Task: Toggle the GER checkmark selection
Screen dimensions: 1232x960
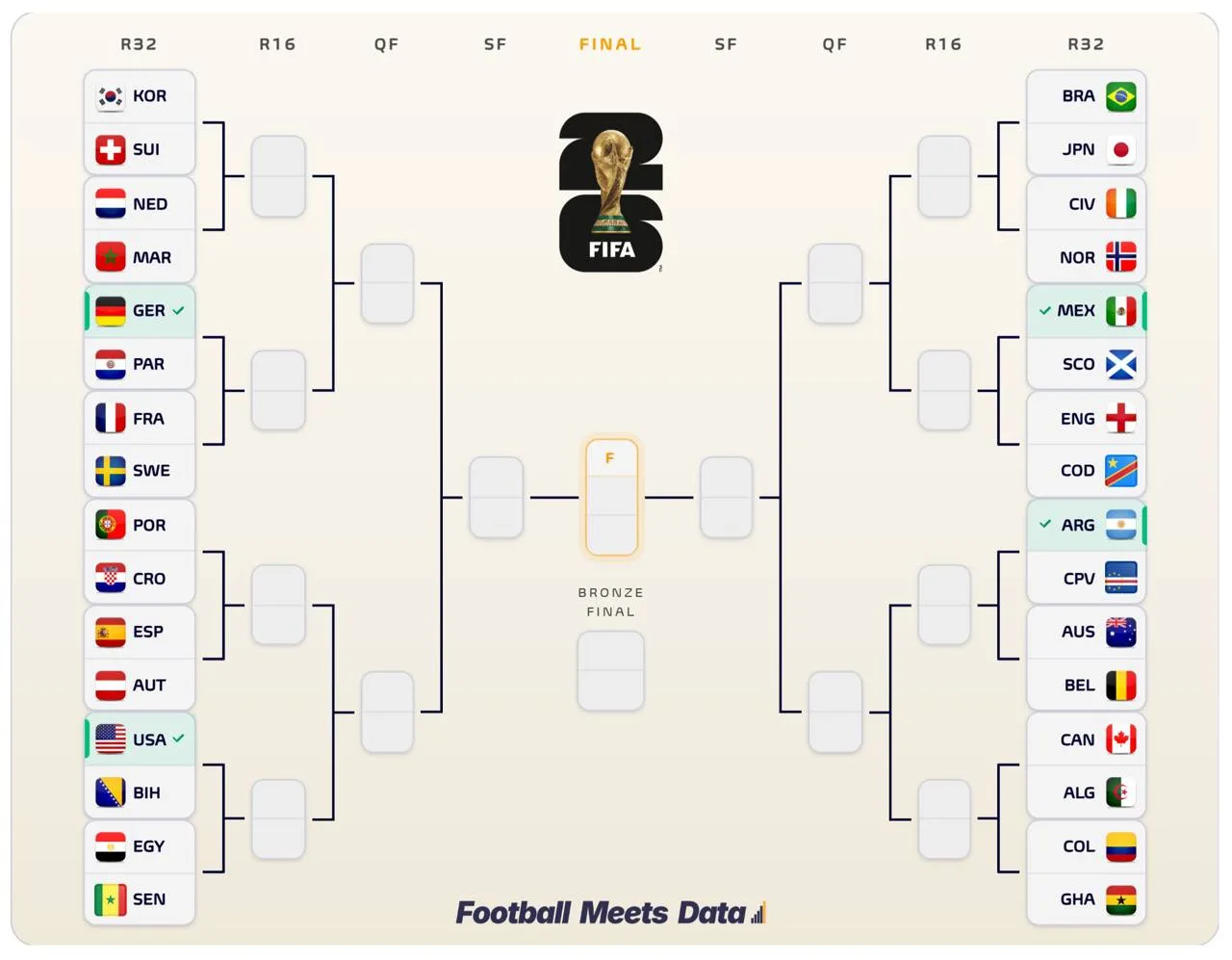Action: point(179,310)
